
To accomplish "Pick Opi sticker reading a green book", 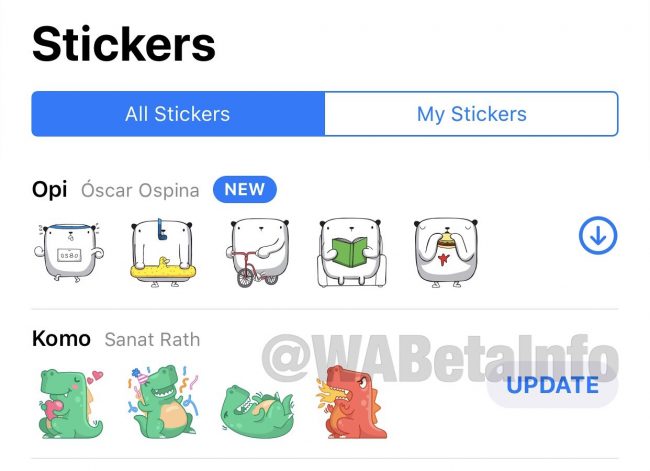I will tap(352, 252).
